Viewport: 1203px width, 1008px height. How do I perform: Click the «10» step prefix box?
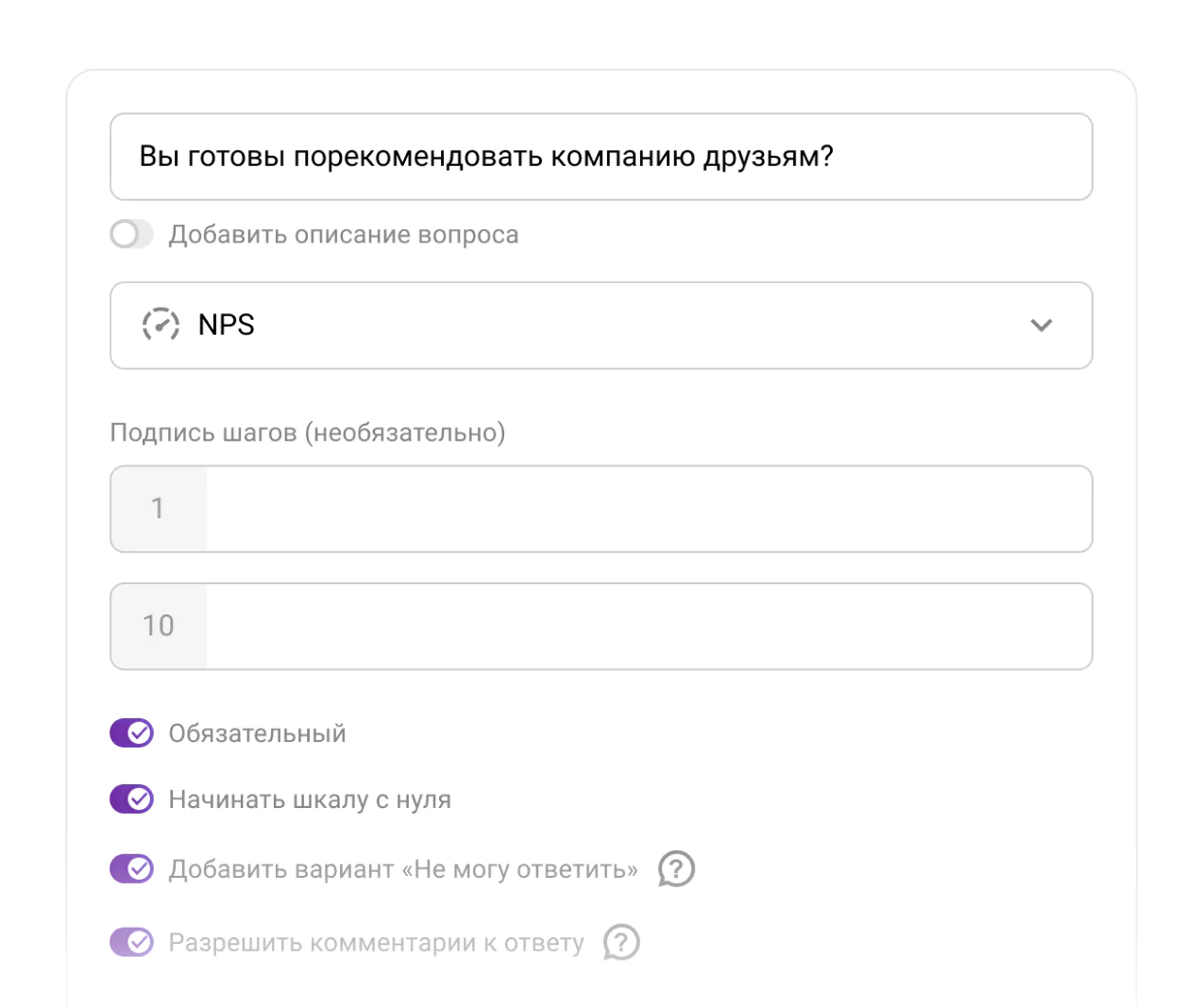click(x=158, y=626)
